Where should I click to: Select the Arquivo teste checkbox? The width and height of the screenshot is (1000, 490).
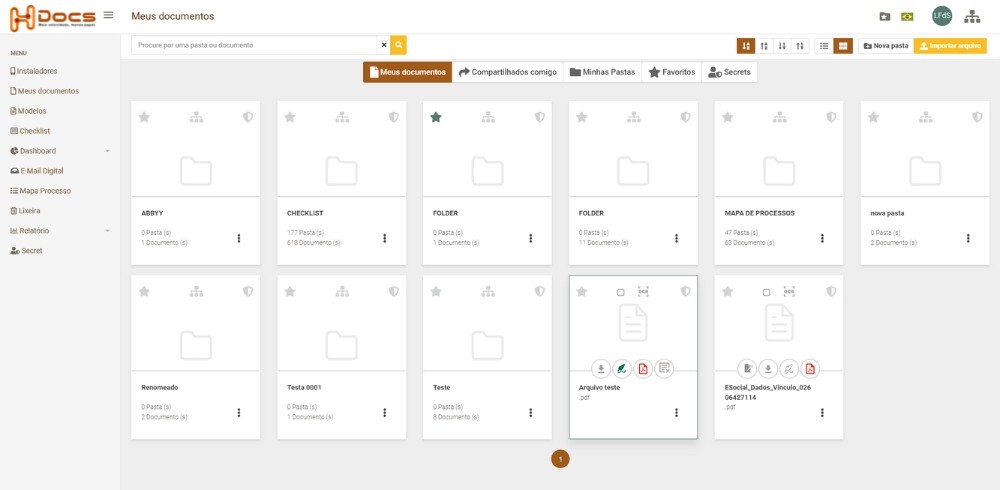coord(620,292)
